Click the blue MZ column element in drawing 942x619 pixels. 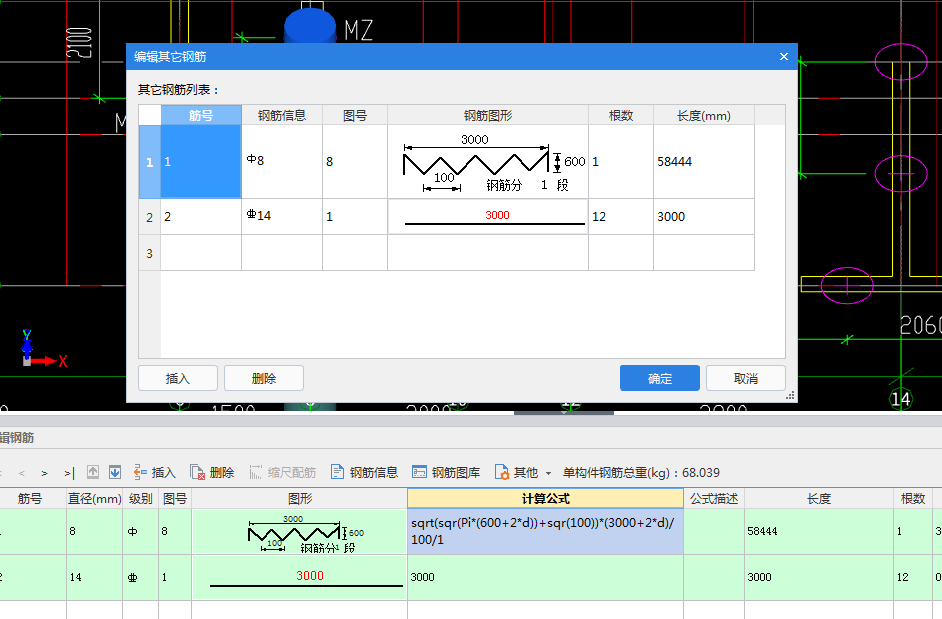(310, 25)
